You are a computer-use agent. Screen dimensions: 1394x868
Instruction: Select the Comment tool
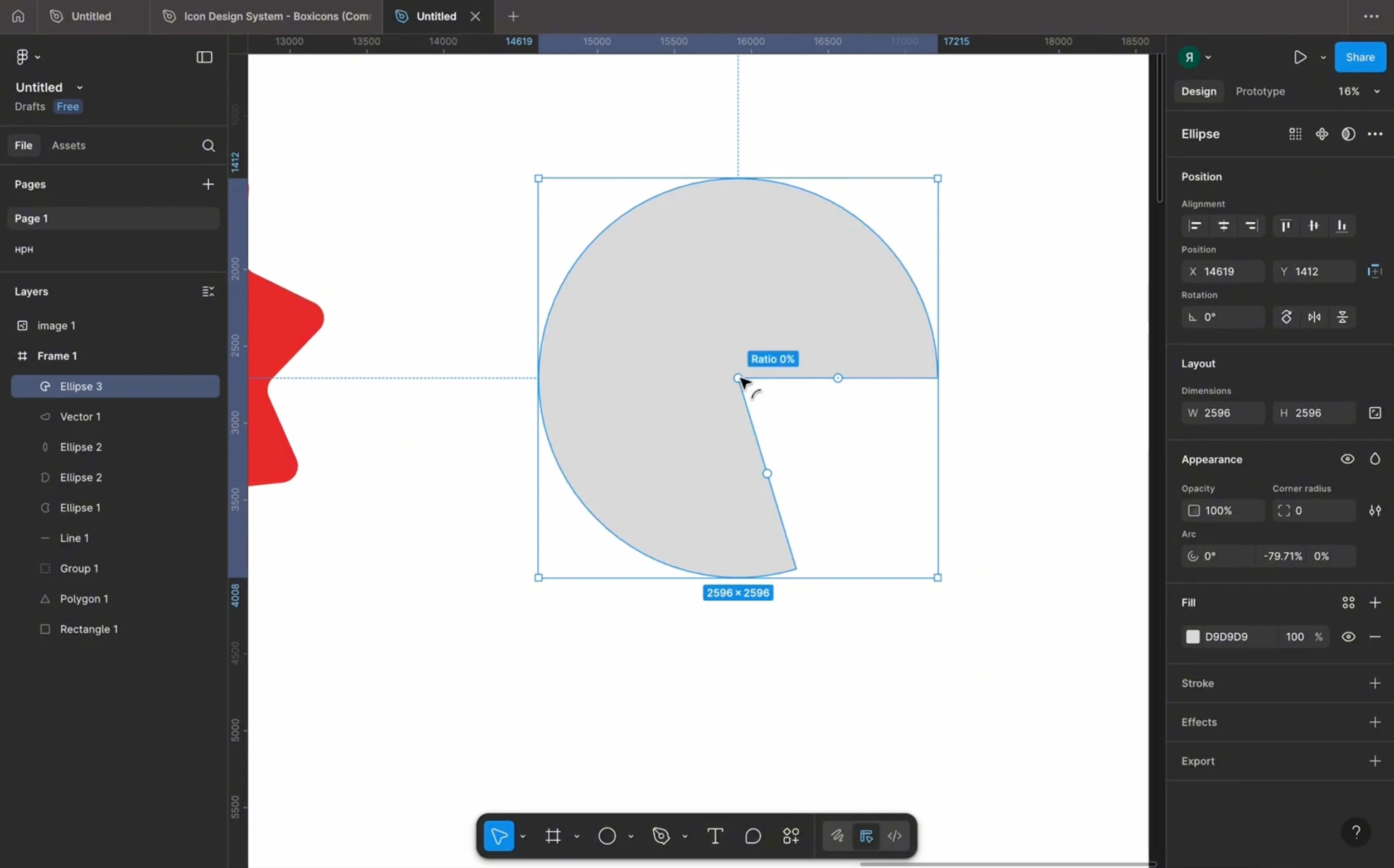click(x=753, y=836)
